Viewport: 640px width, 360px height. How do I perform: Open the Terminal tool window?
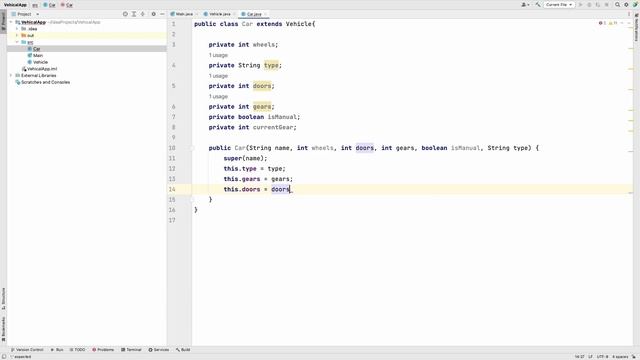131,350
